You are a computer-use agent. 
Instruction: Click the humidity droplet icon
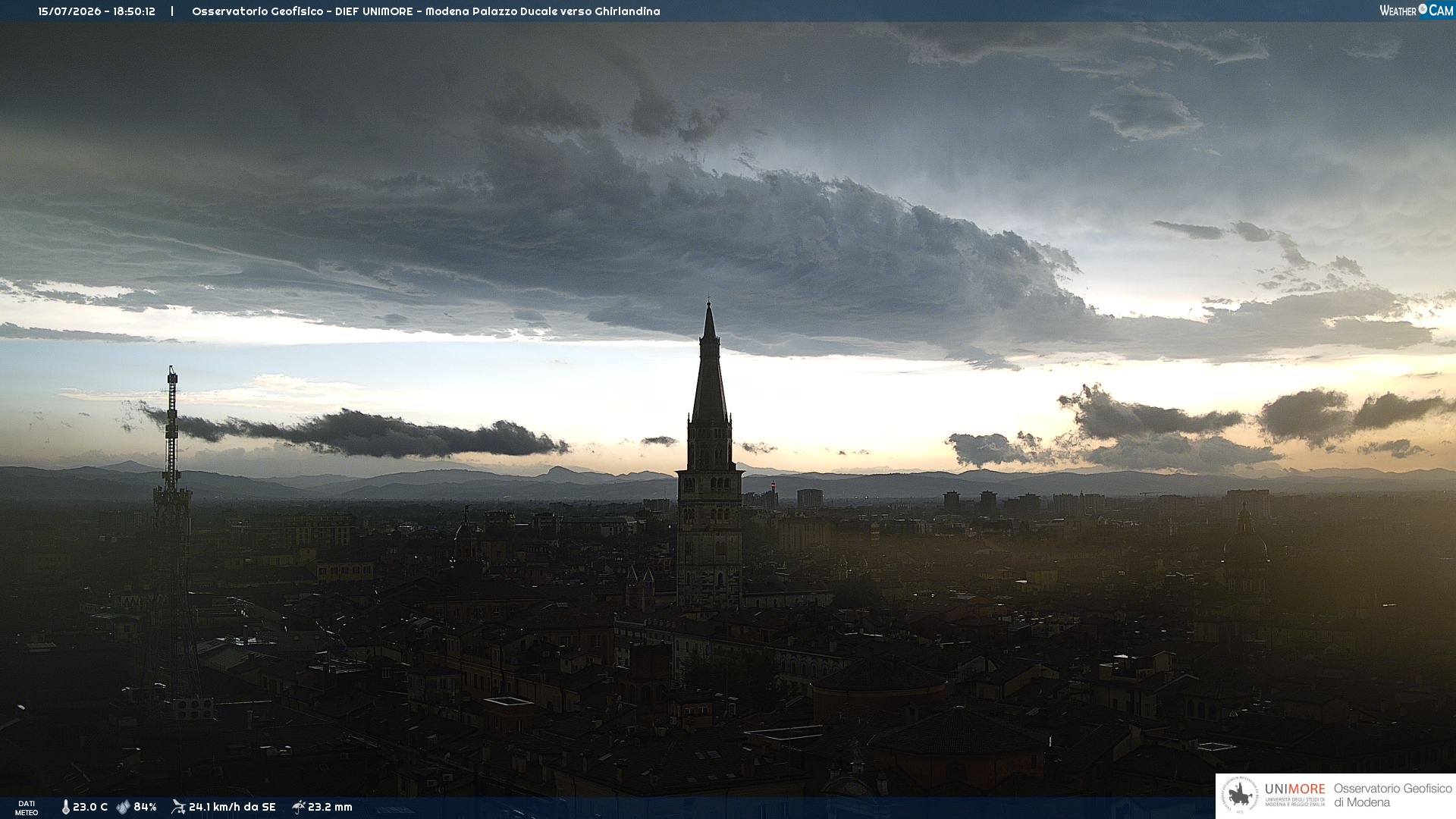pos(123,807)
